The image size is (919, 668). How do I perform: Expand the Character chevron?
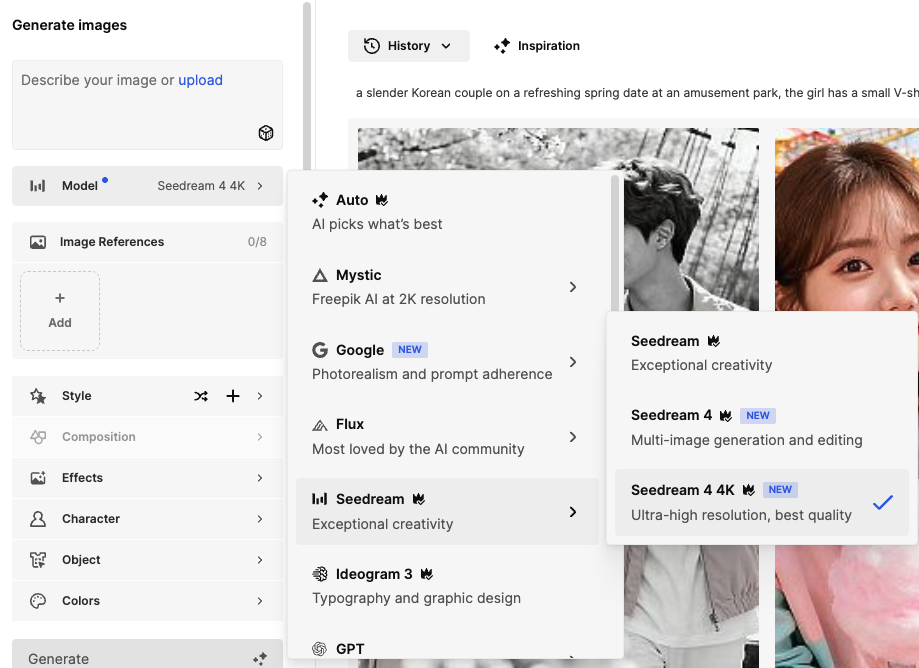(x=260, y=519)
